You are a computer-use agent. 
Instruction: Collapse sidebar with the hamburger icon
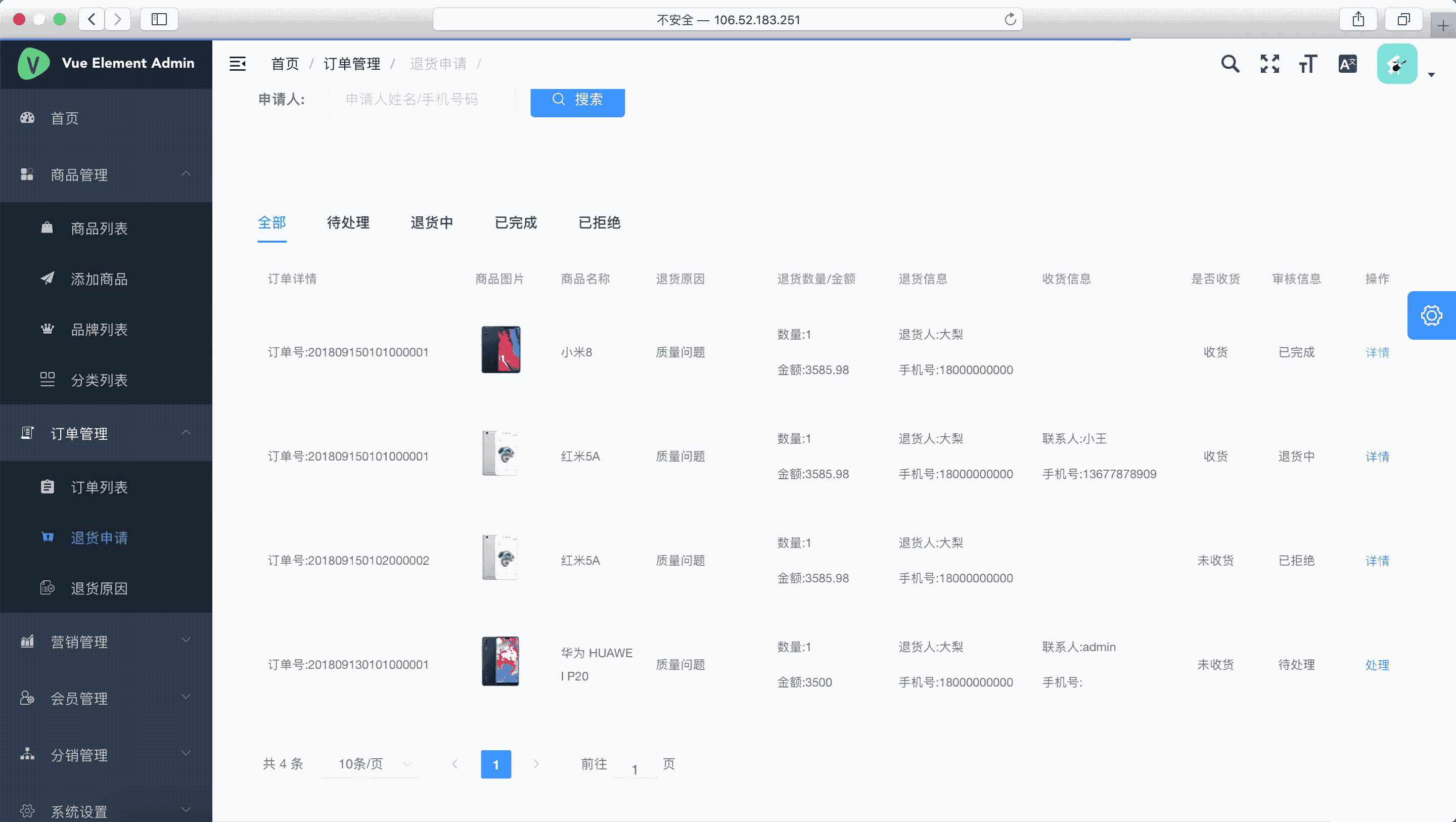coord(238,64)
